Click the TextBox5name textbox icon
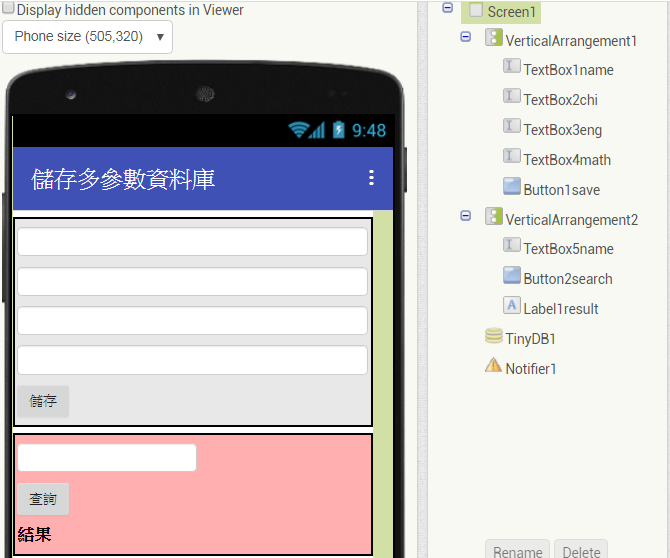The height and width of the screenshot is (558, 670). [511, 245]
